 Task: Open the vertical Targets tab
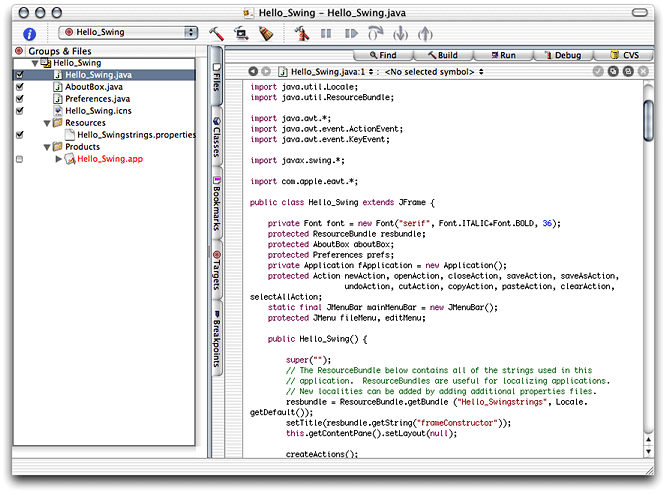217,270
